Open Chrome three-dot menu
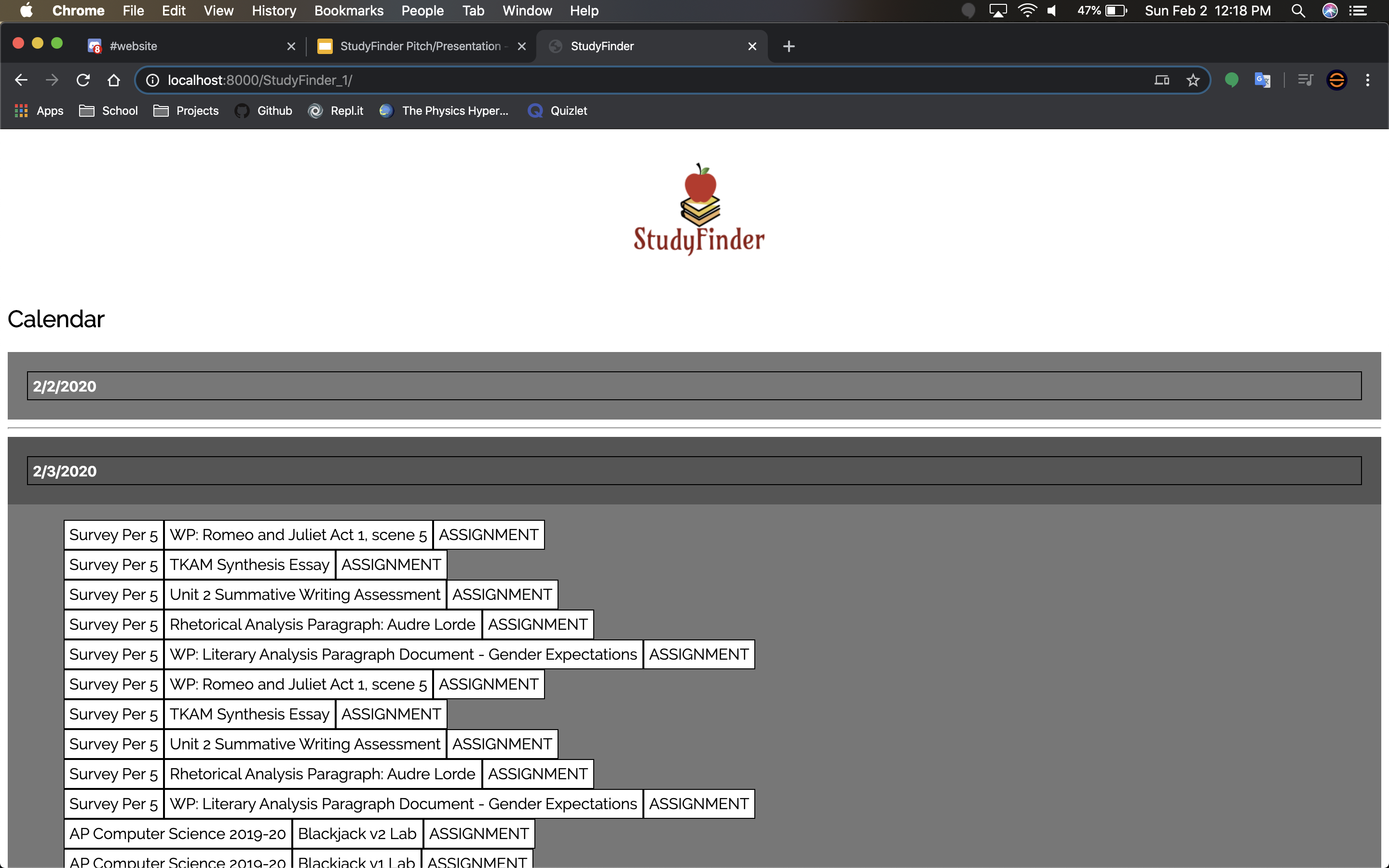Viewport: 1389px width, 868px height. pyautogui.click(x=1367, y=80)
